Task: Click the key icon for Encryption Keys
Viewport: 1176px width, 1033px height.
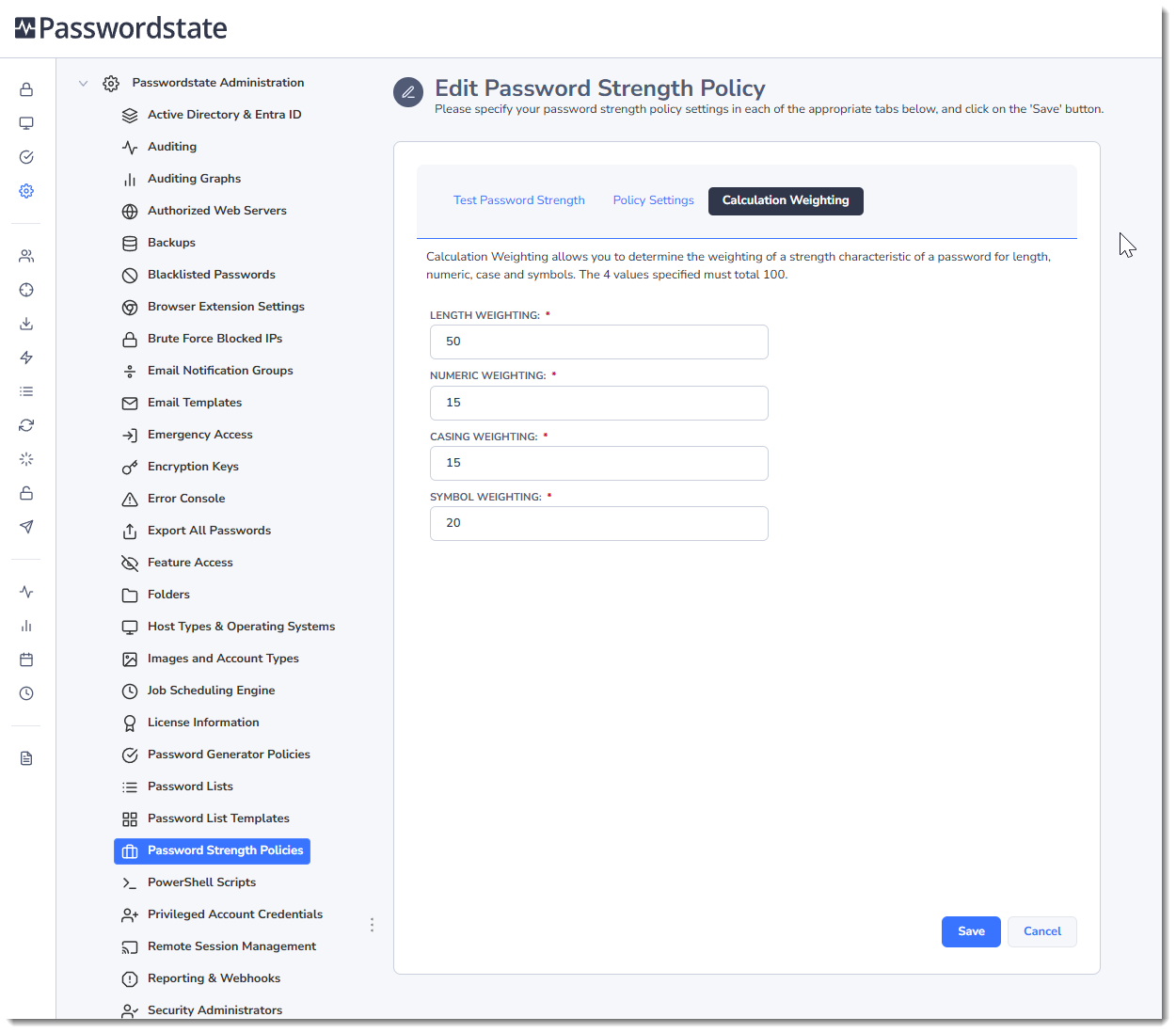Action: [x=130, y=468]
